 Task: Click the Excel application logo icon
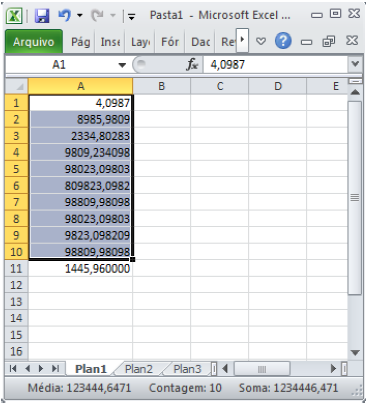(x=15, y=16)
